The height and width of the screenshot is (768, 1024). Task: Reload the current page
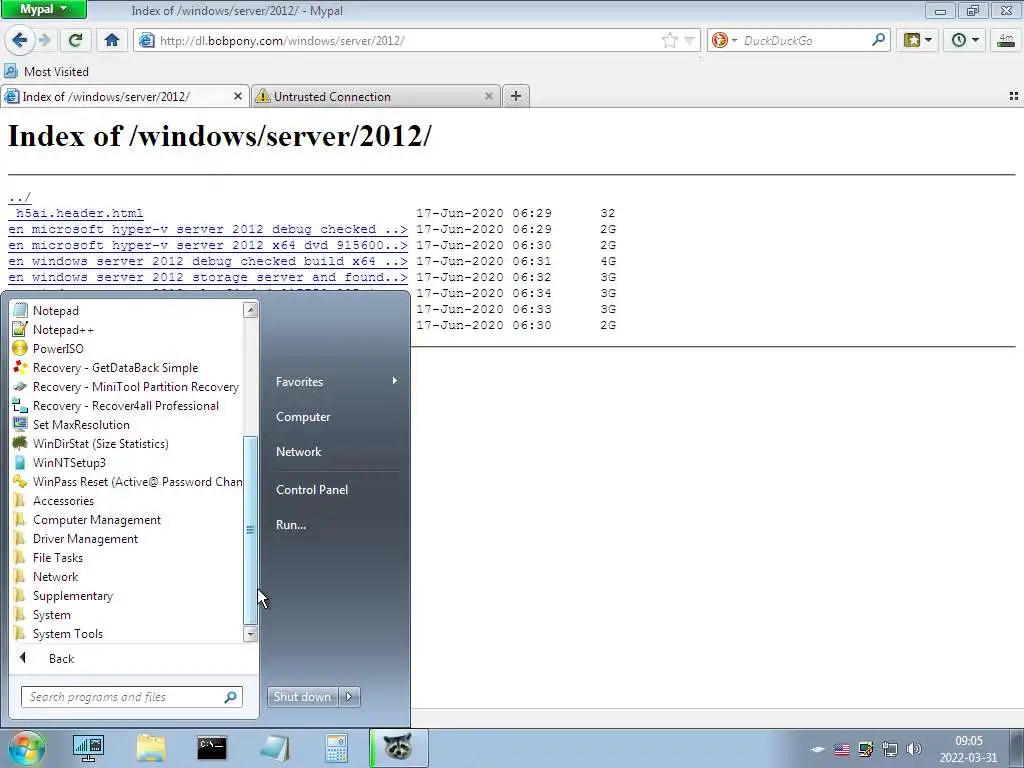[75, 40]
